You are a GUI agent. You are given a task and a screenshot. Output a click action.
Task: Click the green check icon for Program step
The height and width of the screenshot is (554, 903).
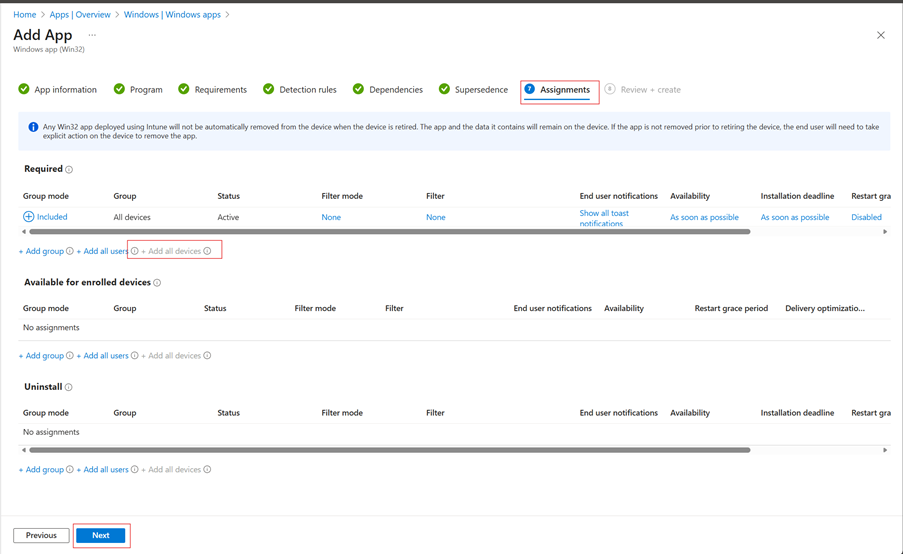[119, 89]
